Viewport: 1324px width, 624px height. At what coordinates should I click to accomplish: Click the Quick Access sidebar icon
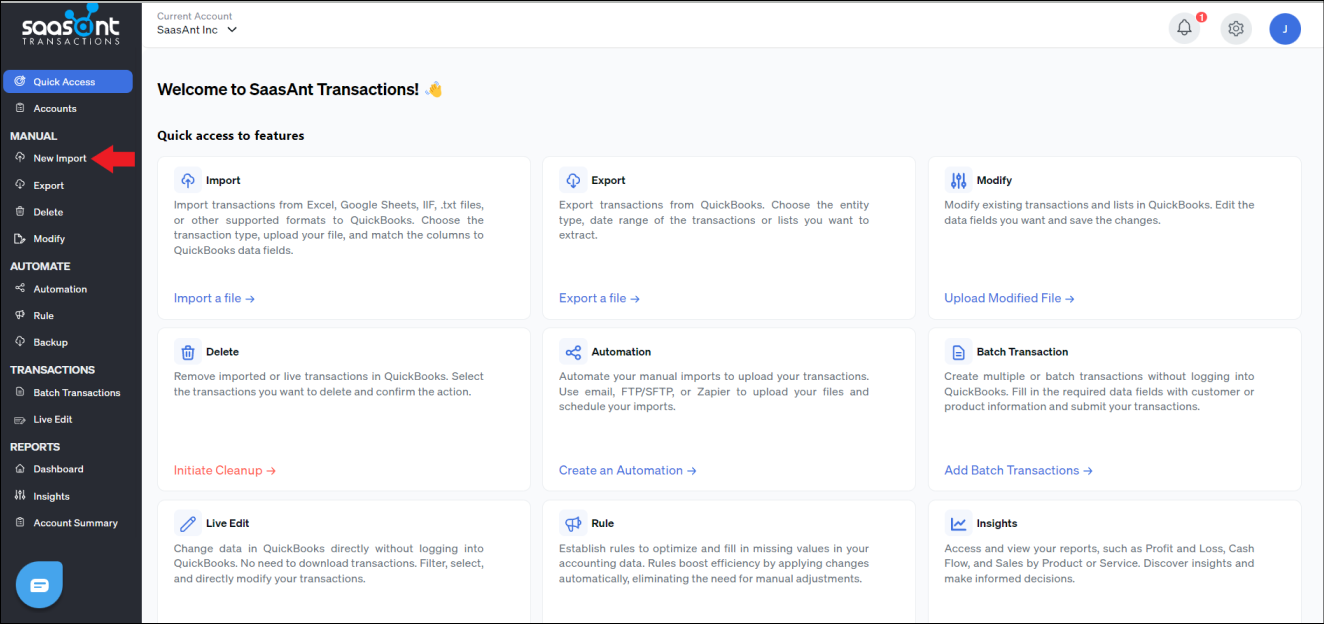click(20, 81)
